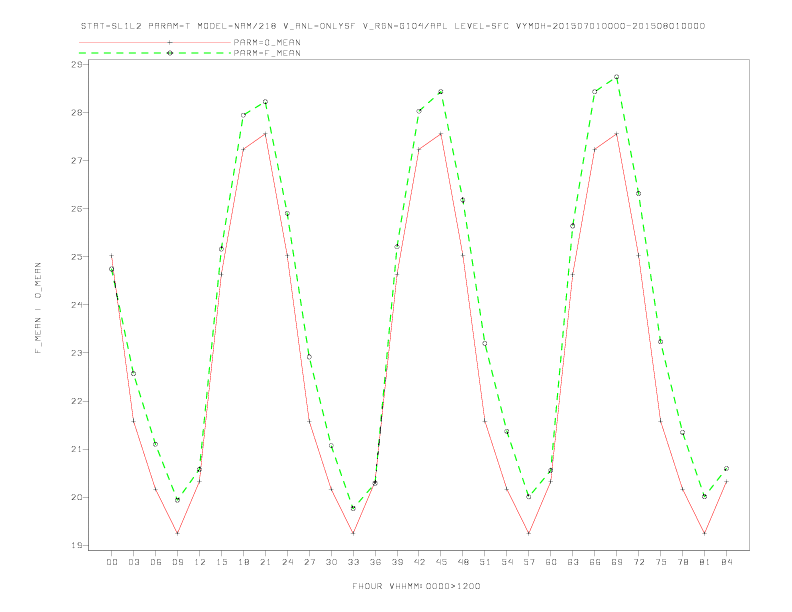Click the y-axis tick label 20
Screen dimensions: 792x612
coord(77,497)
